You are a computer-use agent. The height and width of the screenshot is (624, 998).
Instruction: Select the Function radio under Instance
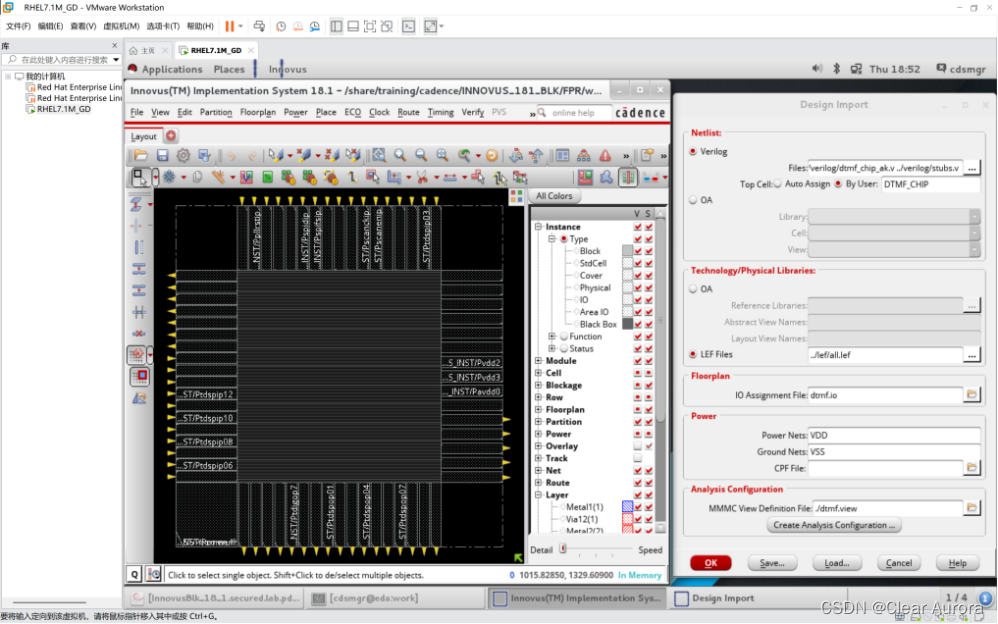tap(564, 336)
